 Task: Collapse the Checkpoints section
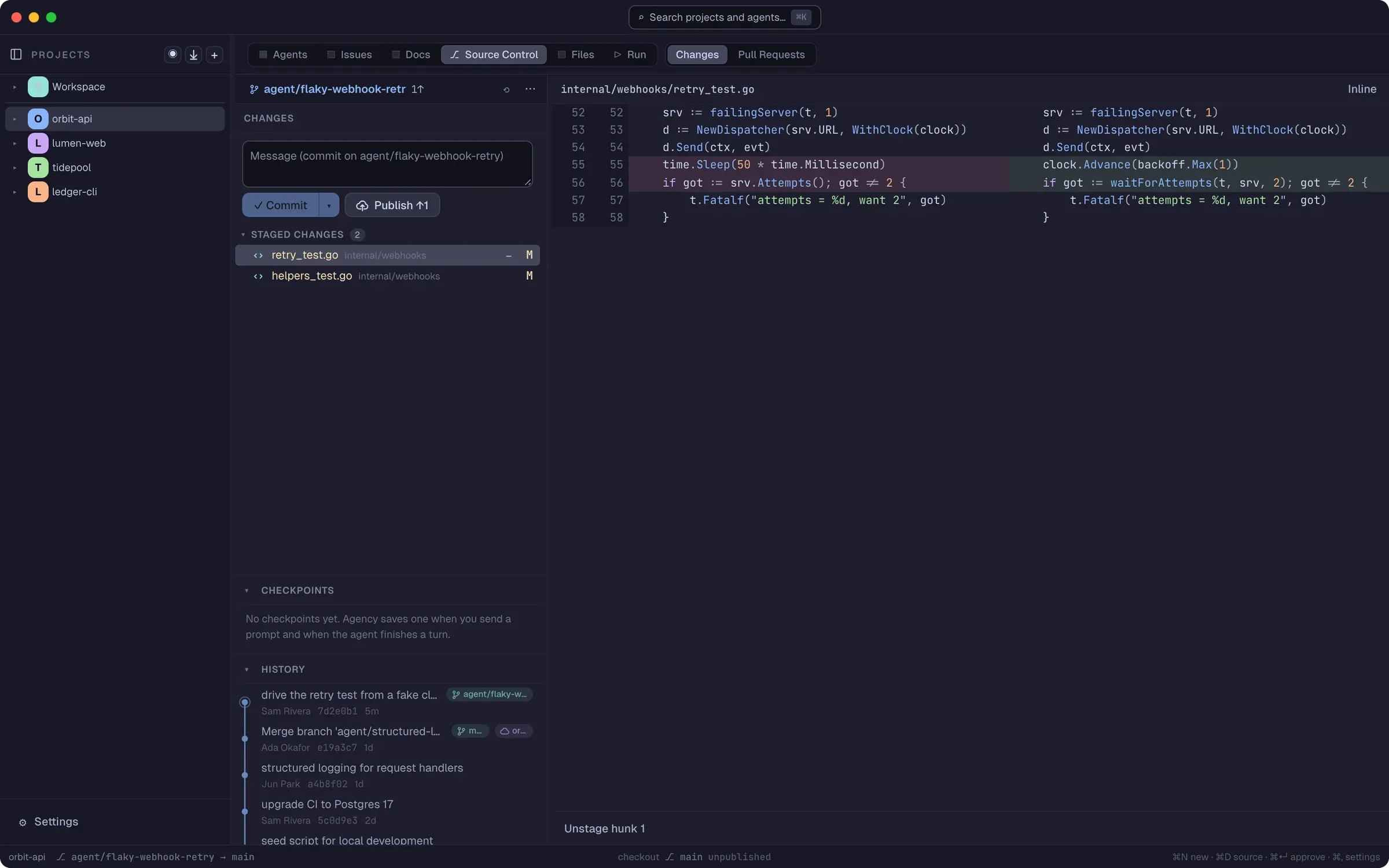[x=247, y=590]
